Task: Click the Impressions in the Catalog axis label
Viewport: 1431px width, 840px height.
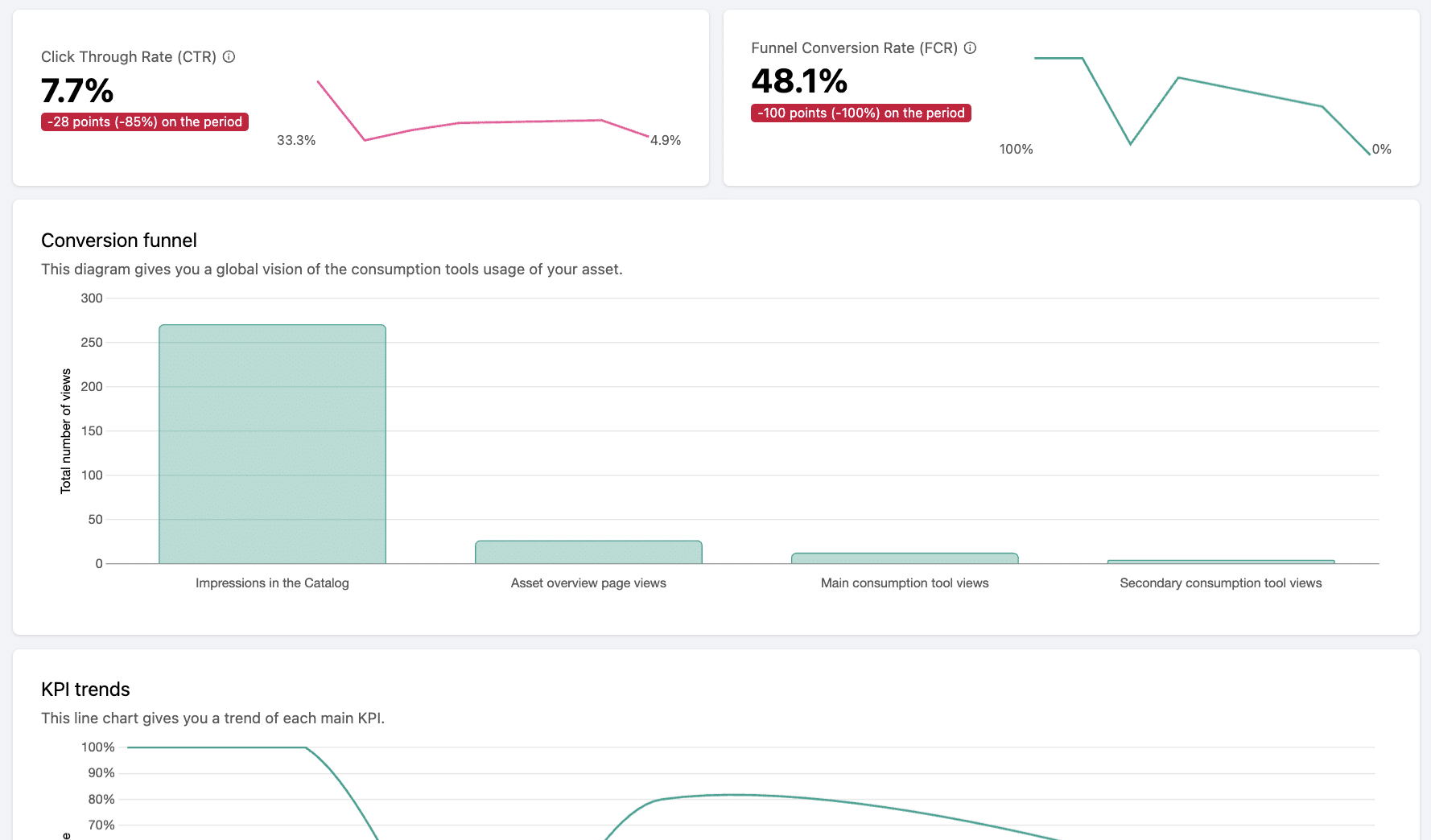Action: click(x=272, y=583)
